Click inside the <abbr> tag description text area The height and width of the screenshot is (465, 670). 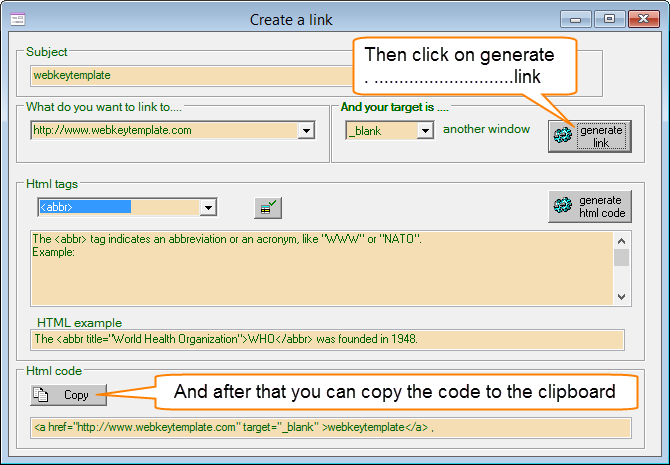pos(322,268)
